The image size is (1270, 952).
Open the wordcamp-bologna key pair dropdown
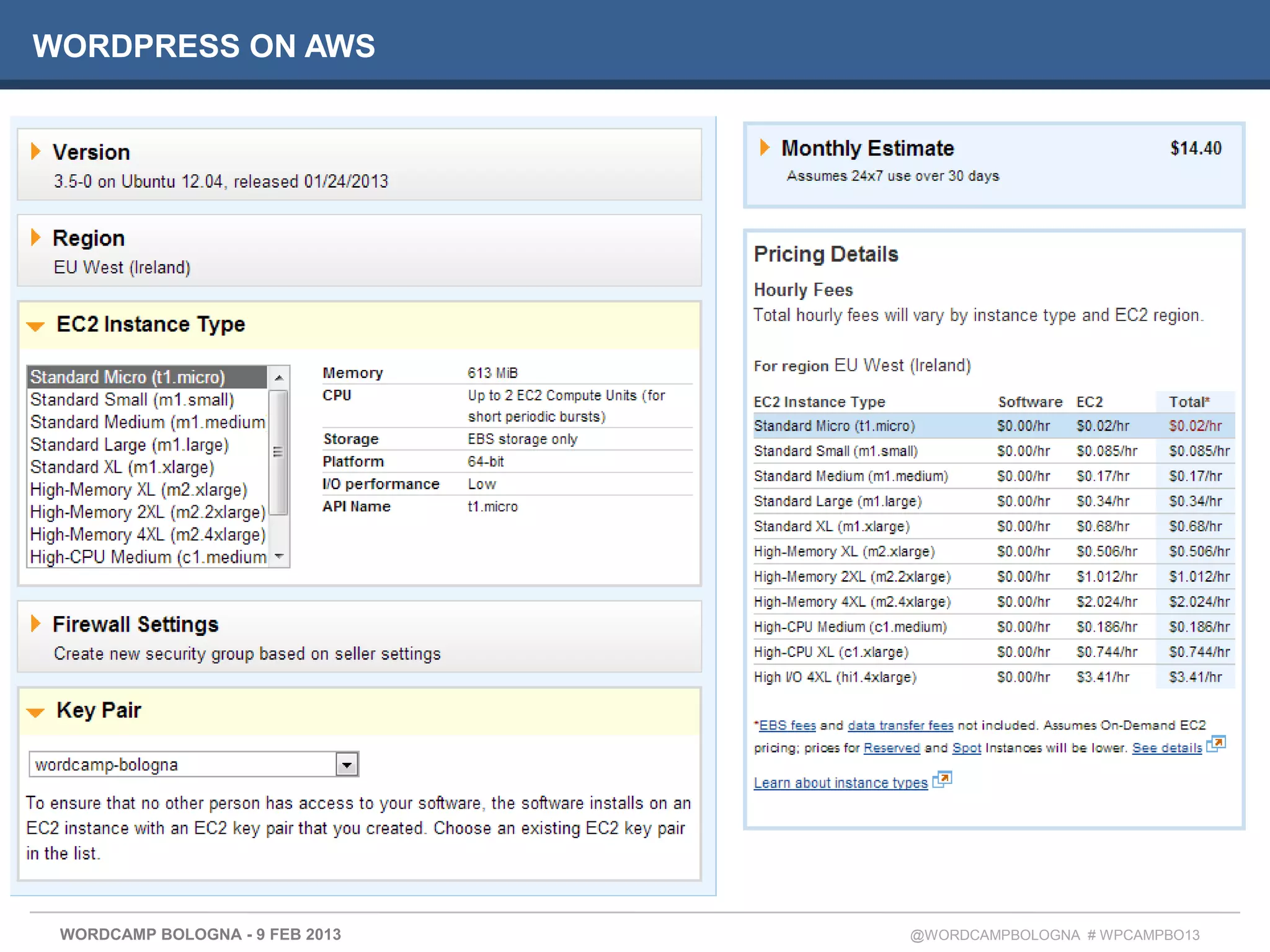tap(347, 765)
